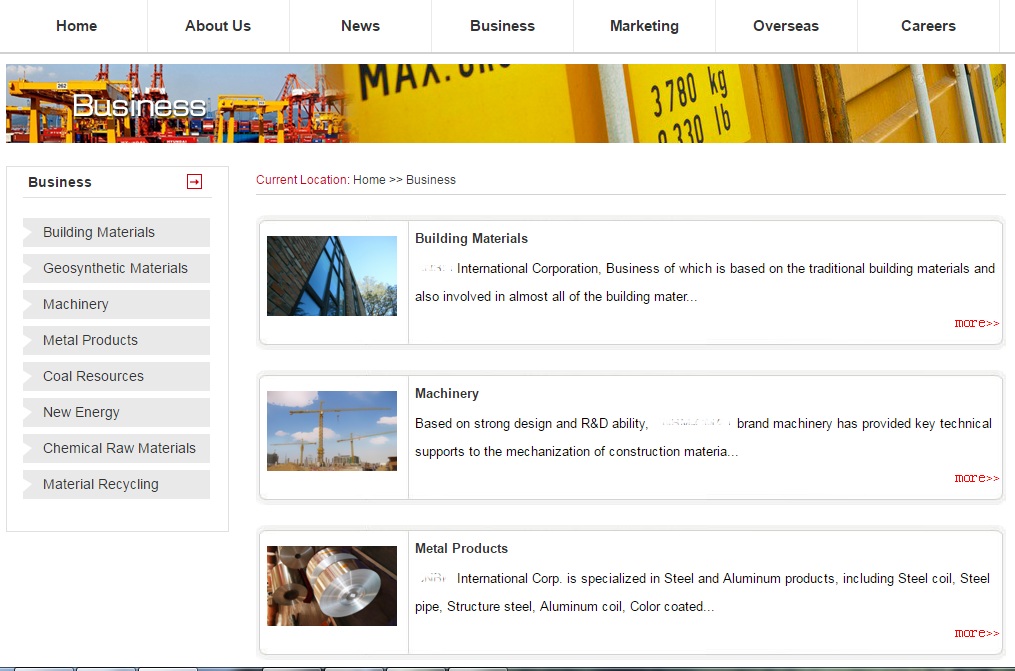Open the Metal Products steel coil thumbnail
Screen dimensions: 1015x671
click(332, 586)
